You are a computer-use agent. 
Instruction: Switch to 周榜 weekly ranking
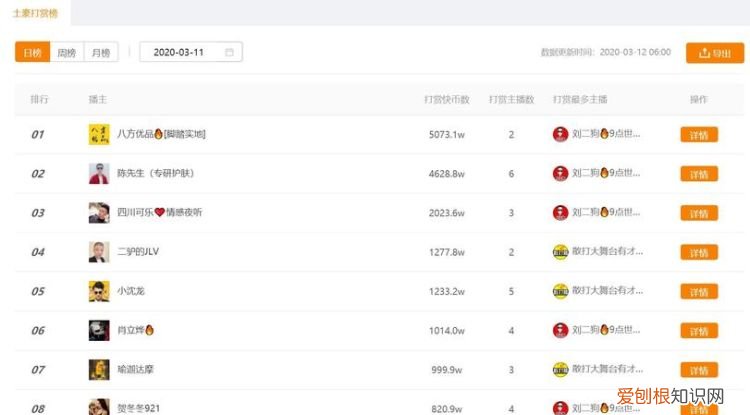click(x=66, y=52)
